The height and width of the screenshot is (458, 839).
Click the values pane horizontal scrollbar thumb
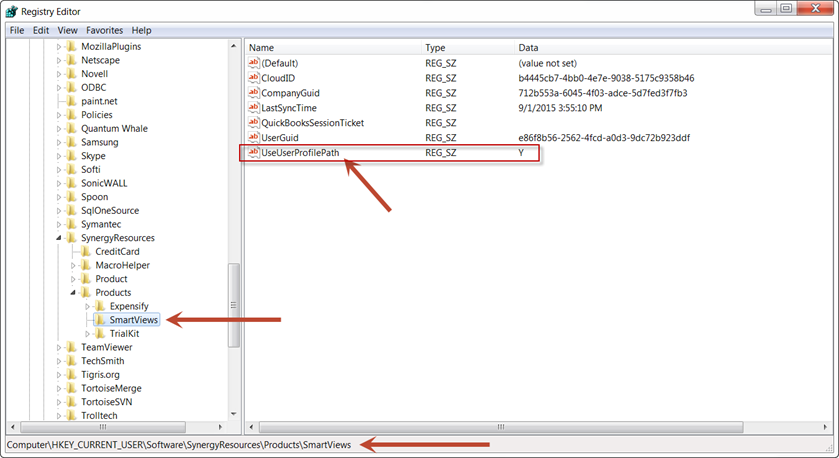pos(501,427)
